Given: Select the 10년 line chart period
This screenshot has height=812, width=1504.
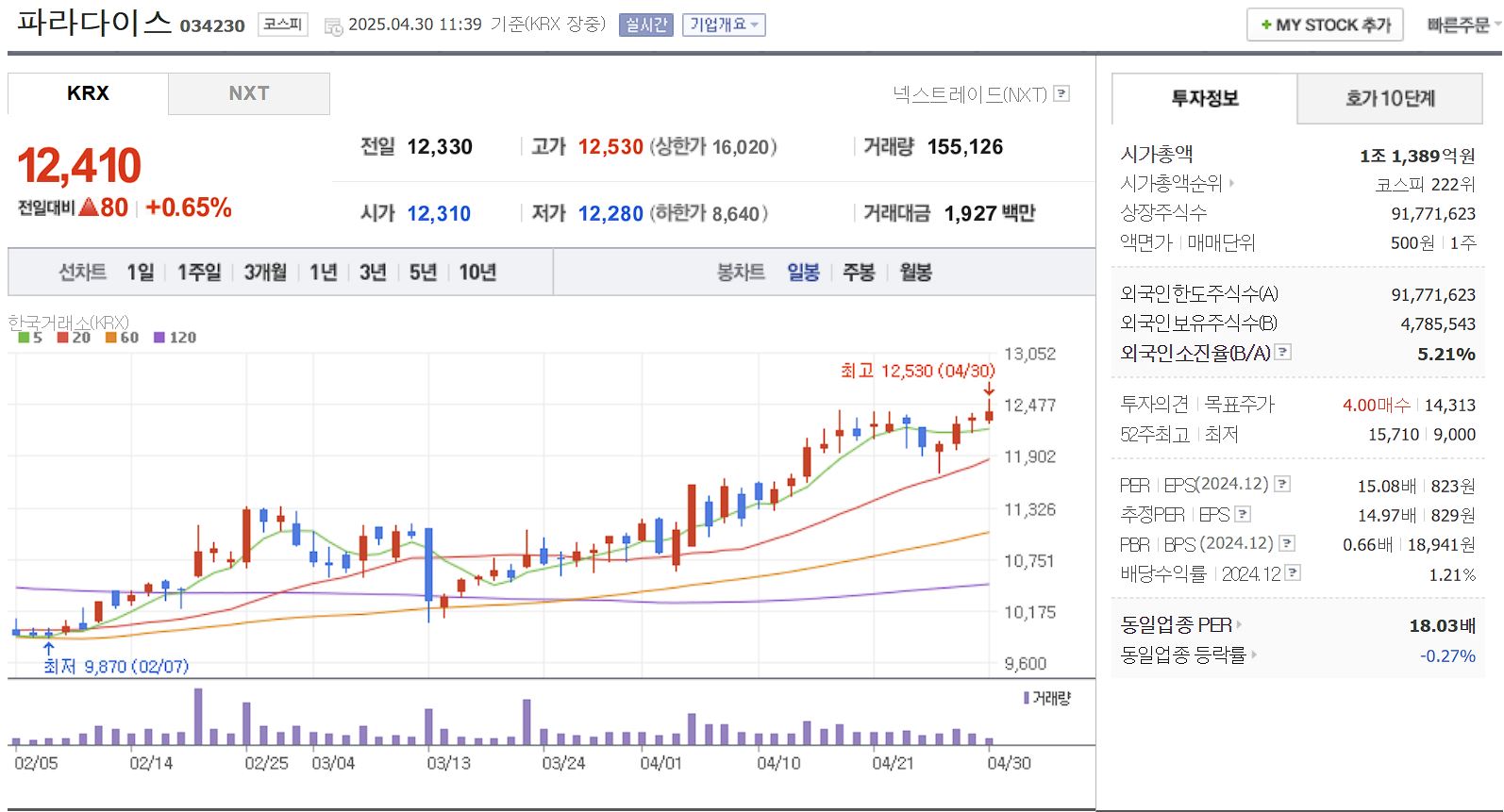Looking at the screenshot, I should [477, 273].
